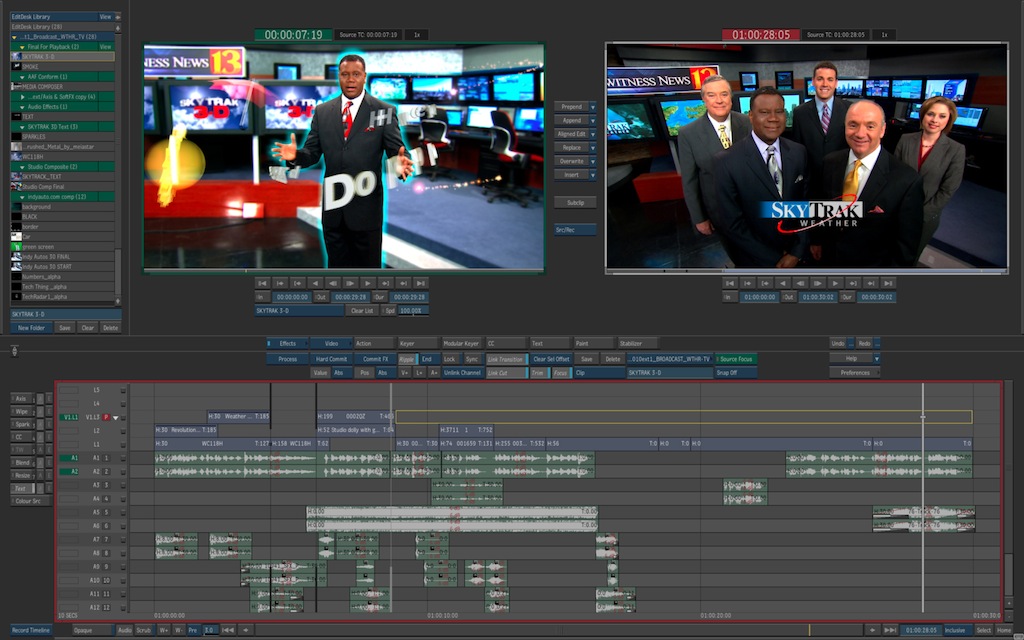Click the Subclip button
This screenshot has height=640, width=1024.
click(575, 202)
